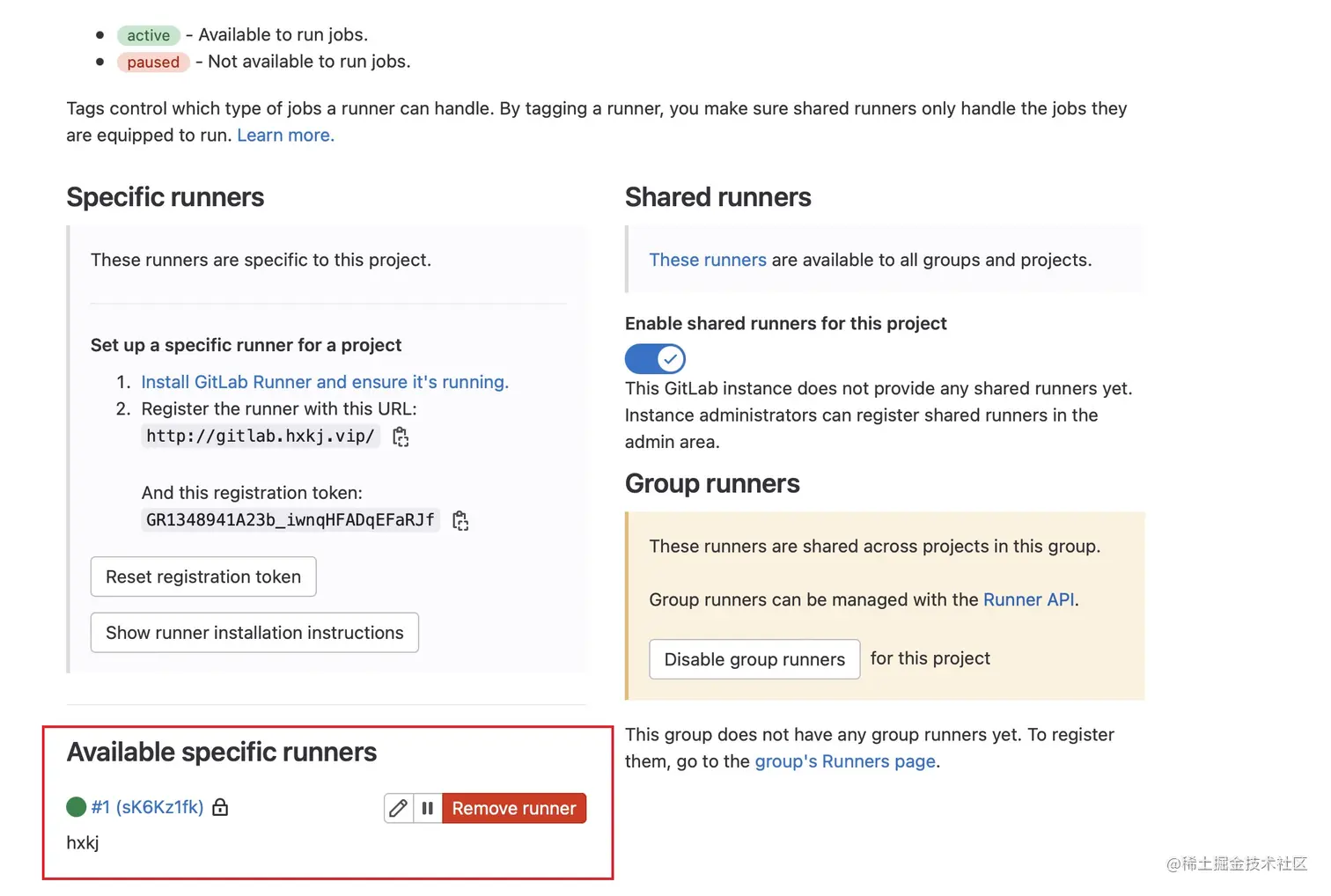Click the Shared runners heading
The height and width of the screenshot is (896, 1331).
coord(718,197)
